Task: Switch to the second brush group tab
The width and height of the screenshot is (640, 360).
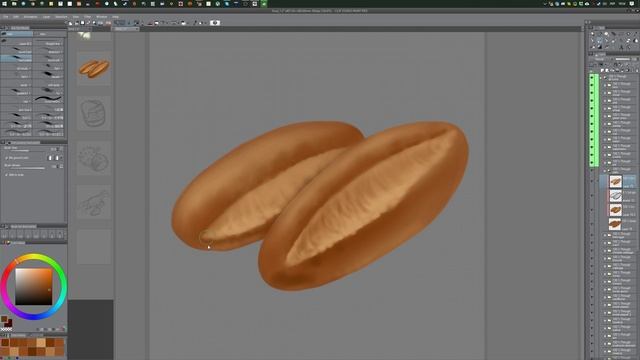Action: pyautogui.click(x=49, y=34)
